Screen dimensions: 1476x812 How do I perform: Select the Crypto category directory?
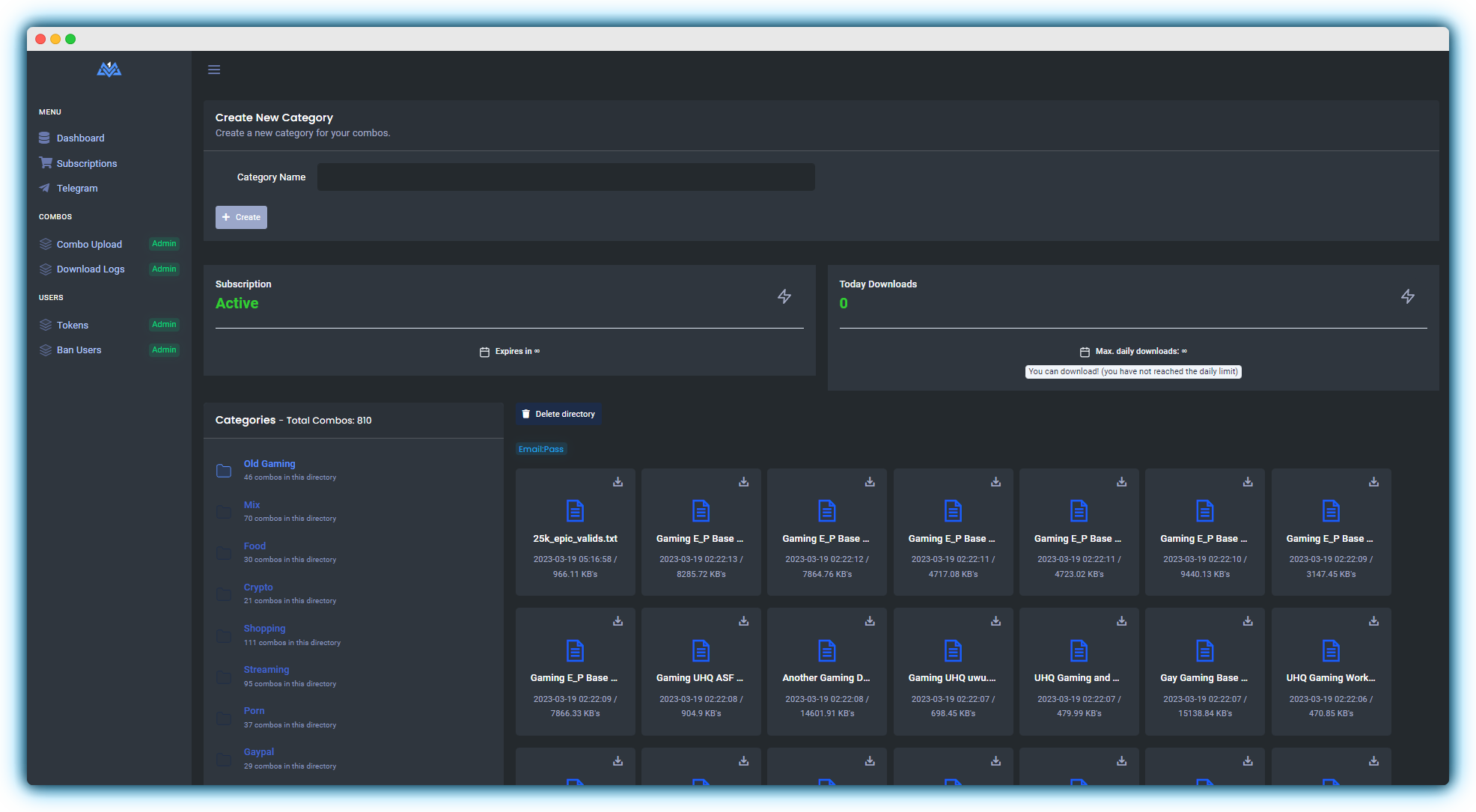(258, 587)
